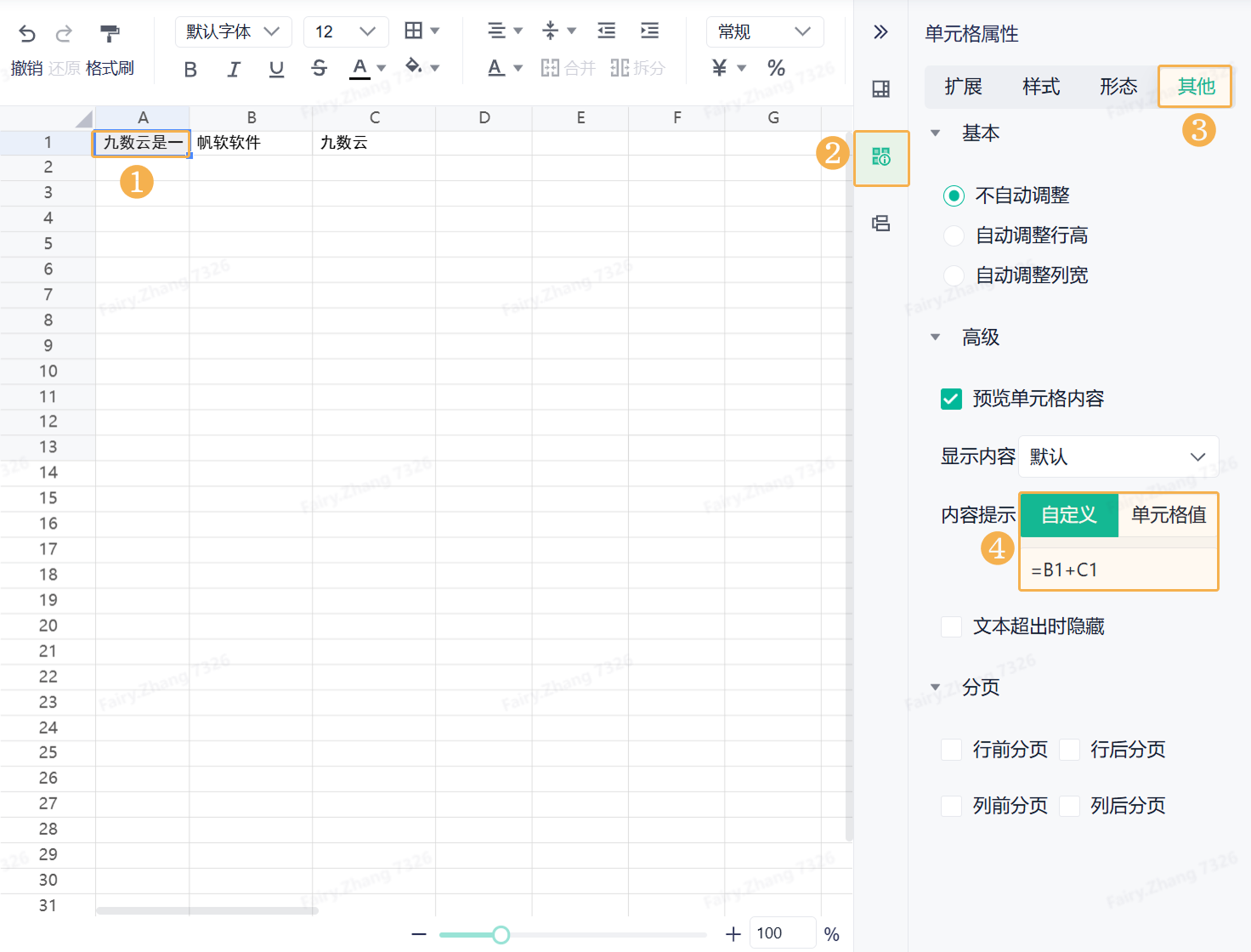1251x952 pixels.
Task: Activate the format painter brush
Action: click(x=110, y=34)
